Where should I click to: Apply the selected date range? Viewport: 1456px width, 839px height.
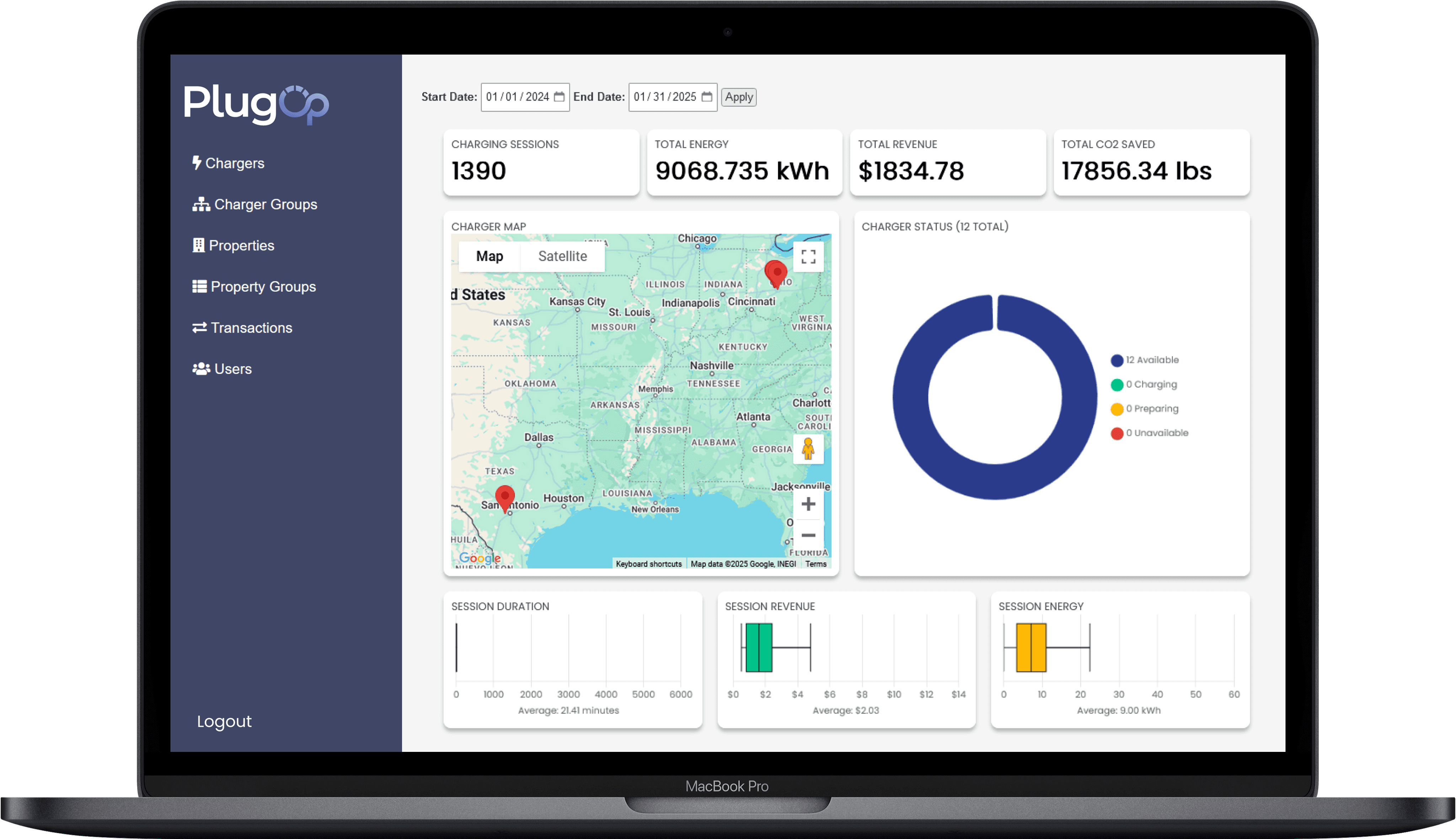[738, 97]
